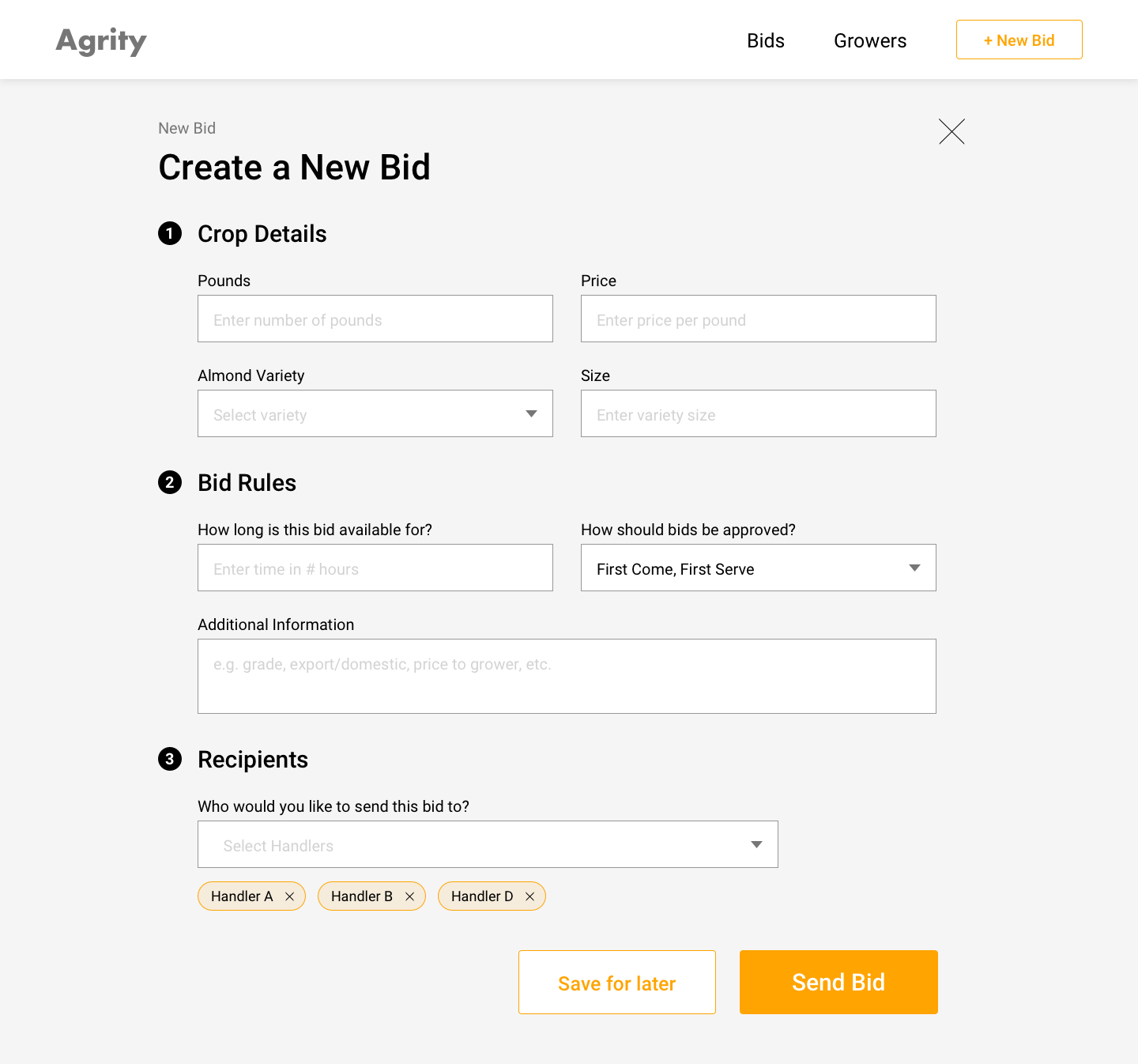The image size is (1138, 1064).
Task: Open the Almond Variety dropdown
Action: coord(375,413)
